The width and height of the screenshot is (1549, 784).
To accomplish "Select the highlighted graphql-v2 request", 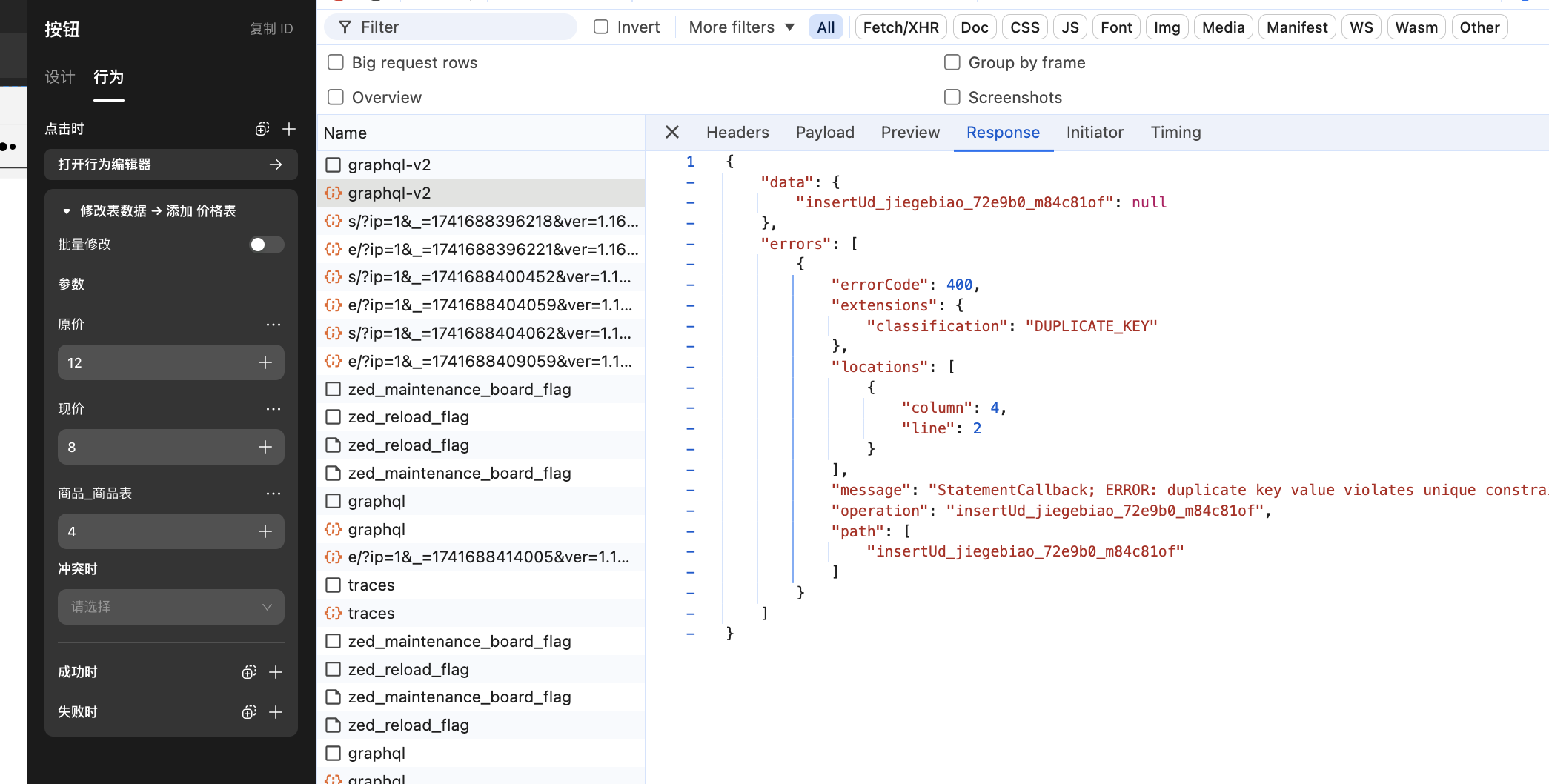I will point(481,193).
